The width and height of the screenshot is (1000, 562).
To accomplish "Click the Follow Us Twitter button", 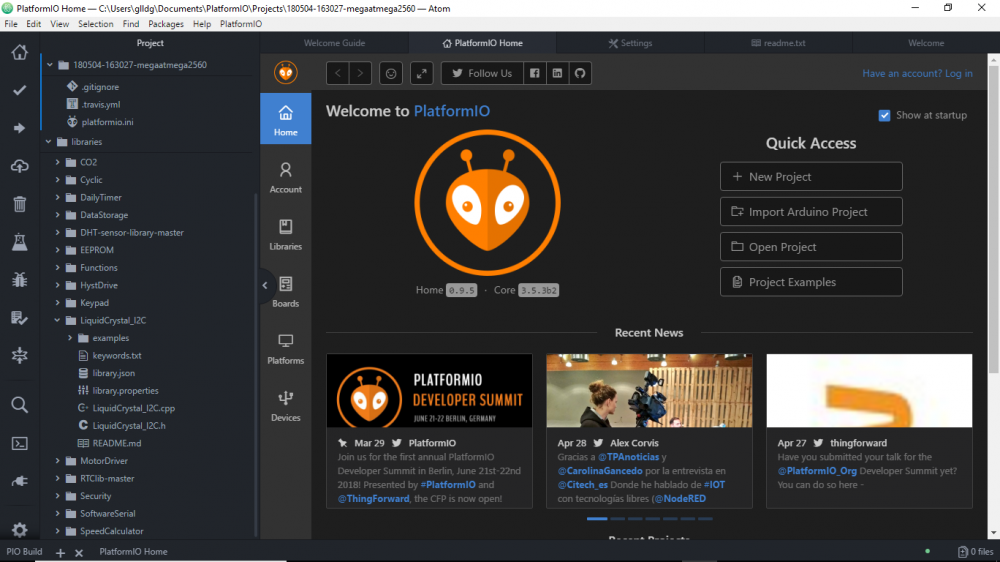I will [482, 73].
